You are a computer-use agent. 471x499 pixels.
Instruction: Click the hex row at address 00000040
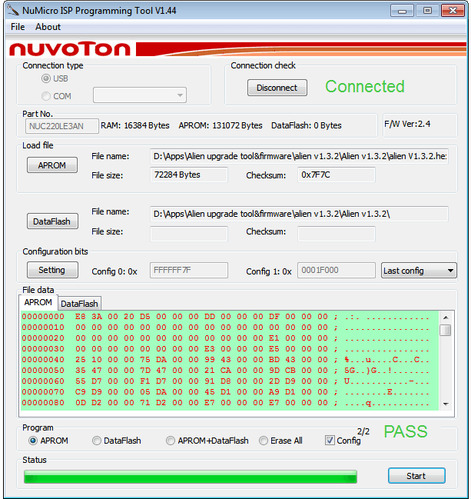(x=225, y=360)
